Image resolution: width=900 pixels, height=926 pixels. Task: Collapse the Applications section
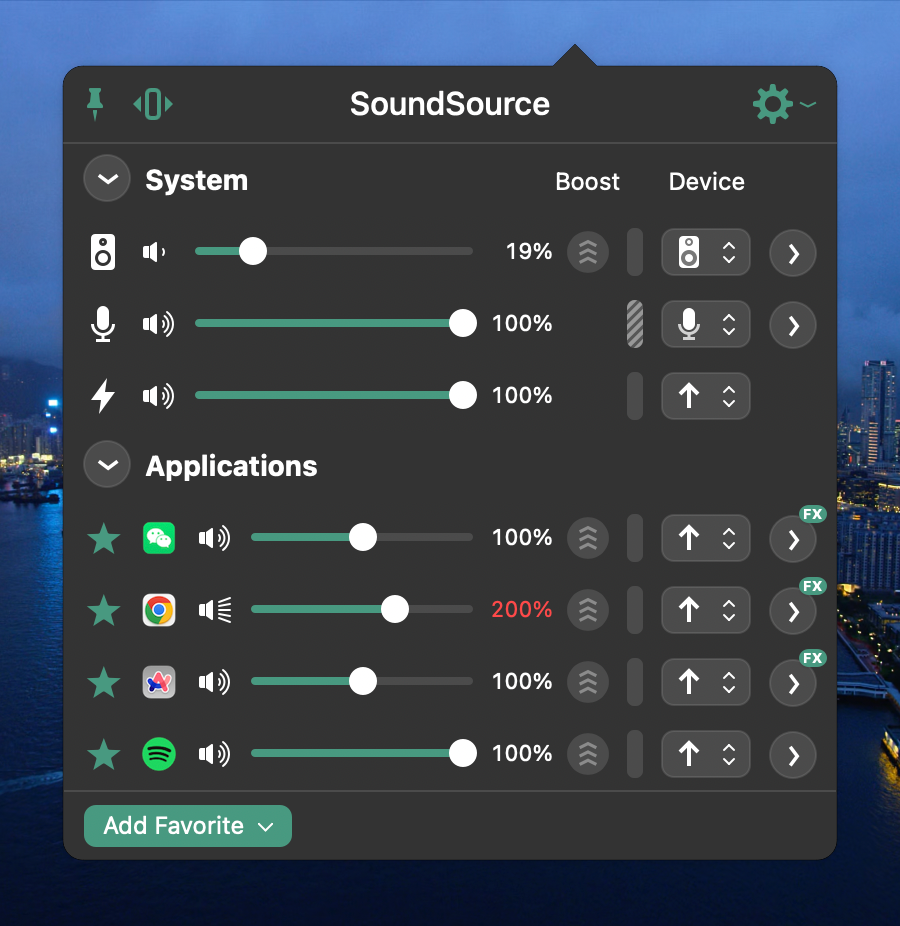pos(107,465)
